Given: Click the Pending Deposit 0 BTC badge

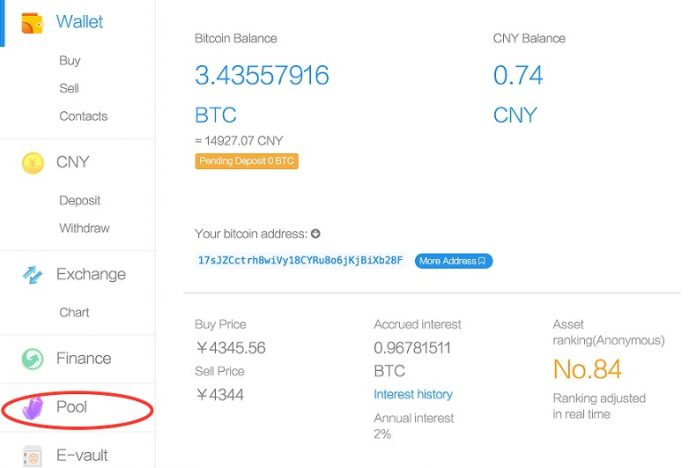Looking at the screenshot, I should click(246, 161).
